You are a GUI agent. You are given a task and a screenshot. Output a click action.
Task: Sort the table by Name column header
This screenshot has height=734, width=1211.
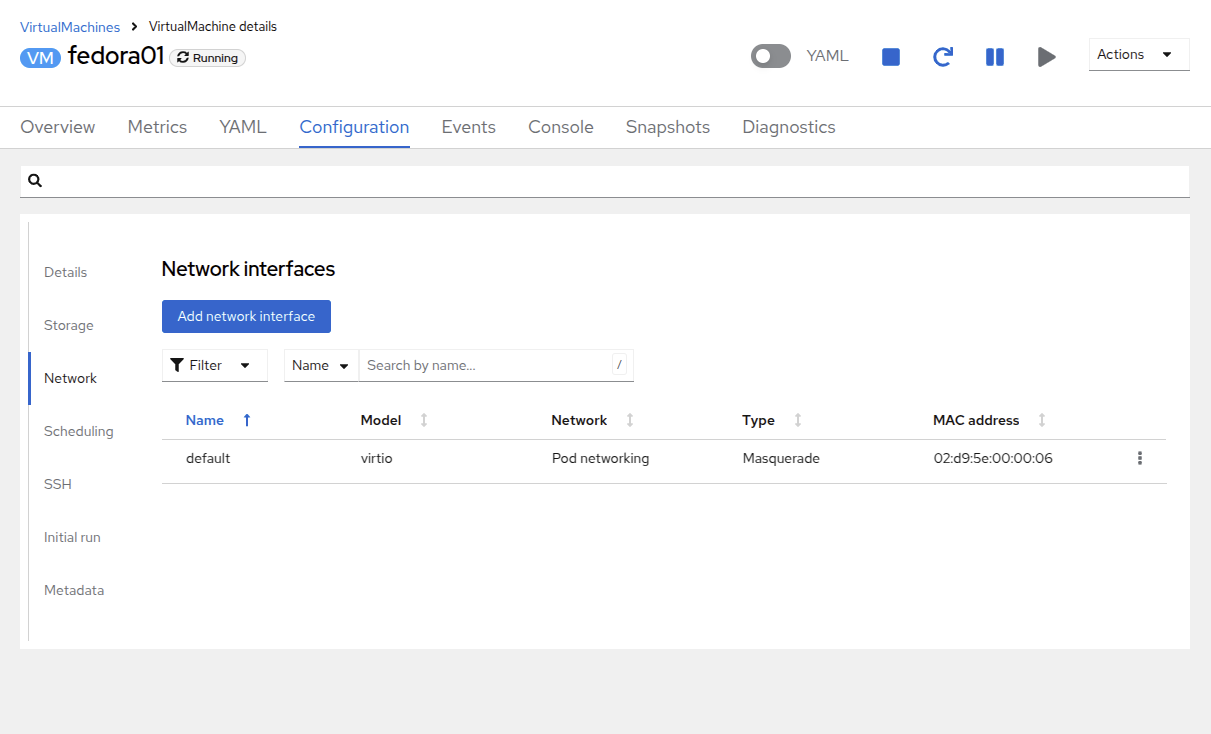coord(205,421)
